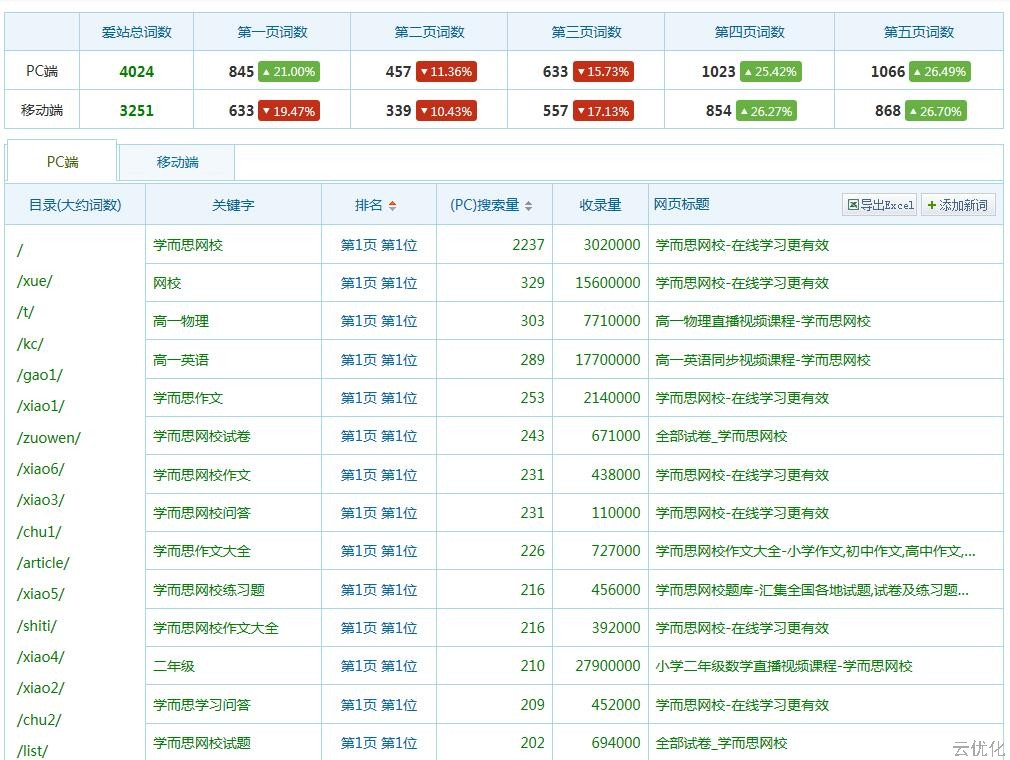Open the 高一物理 keyword link
Image resolution: width=1010 pixels, height=760 pixels.
[x=181, y=321]
